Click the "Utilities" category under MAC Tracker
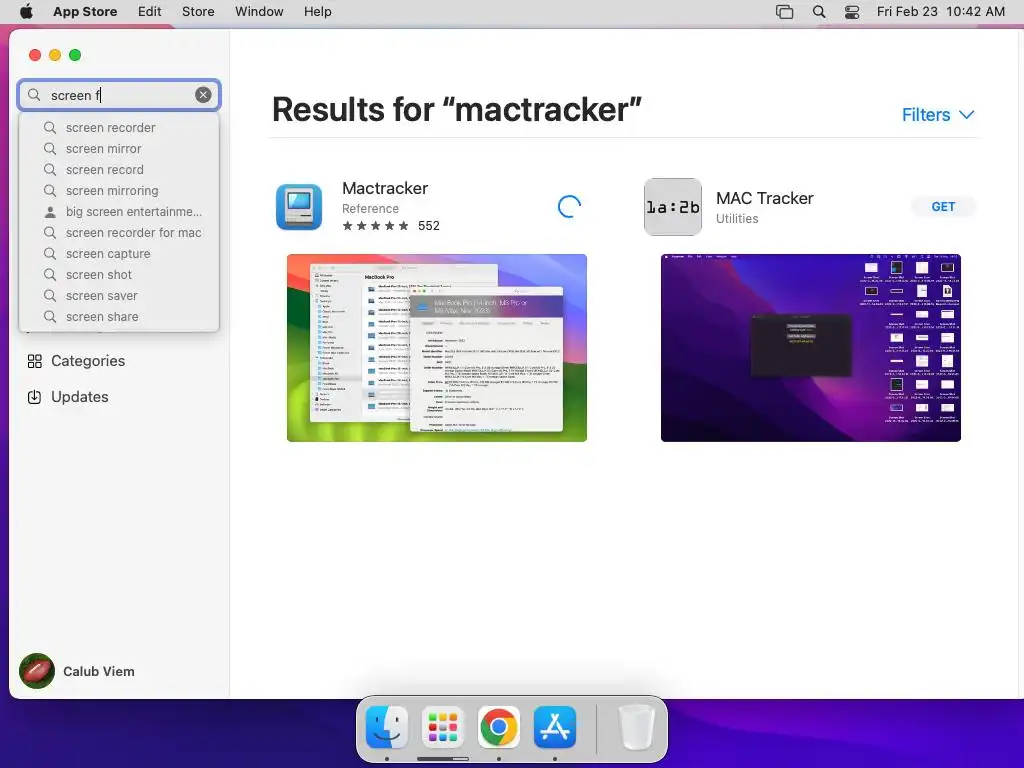 pyautogui.click(x=737, y=219)
